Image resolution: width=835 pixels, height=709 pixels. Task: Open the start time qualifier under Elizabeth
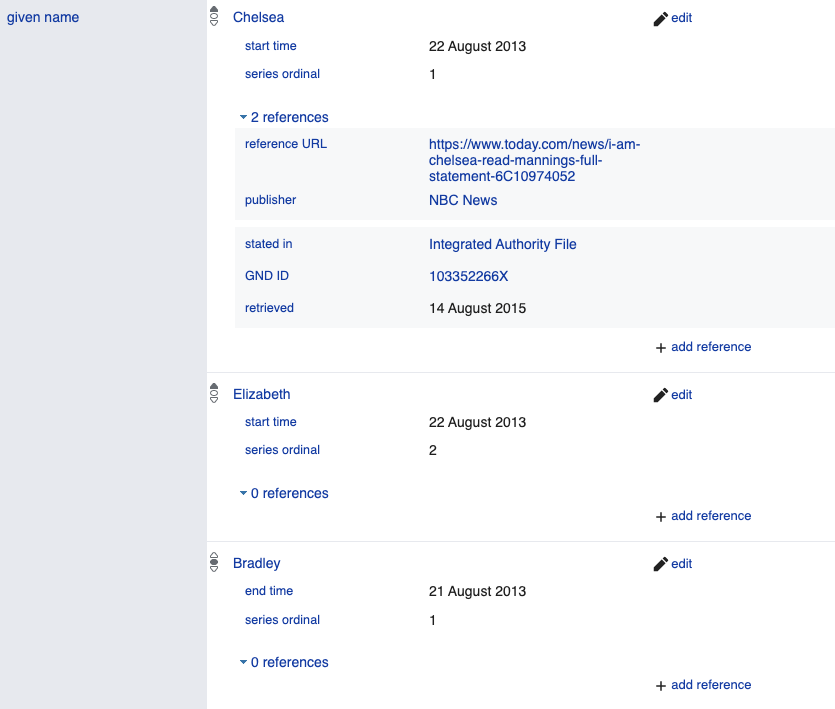click(x=271, y=422)
